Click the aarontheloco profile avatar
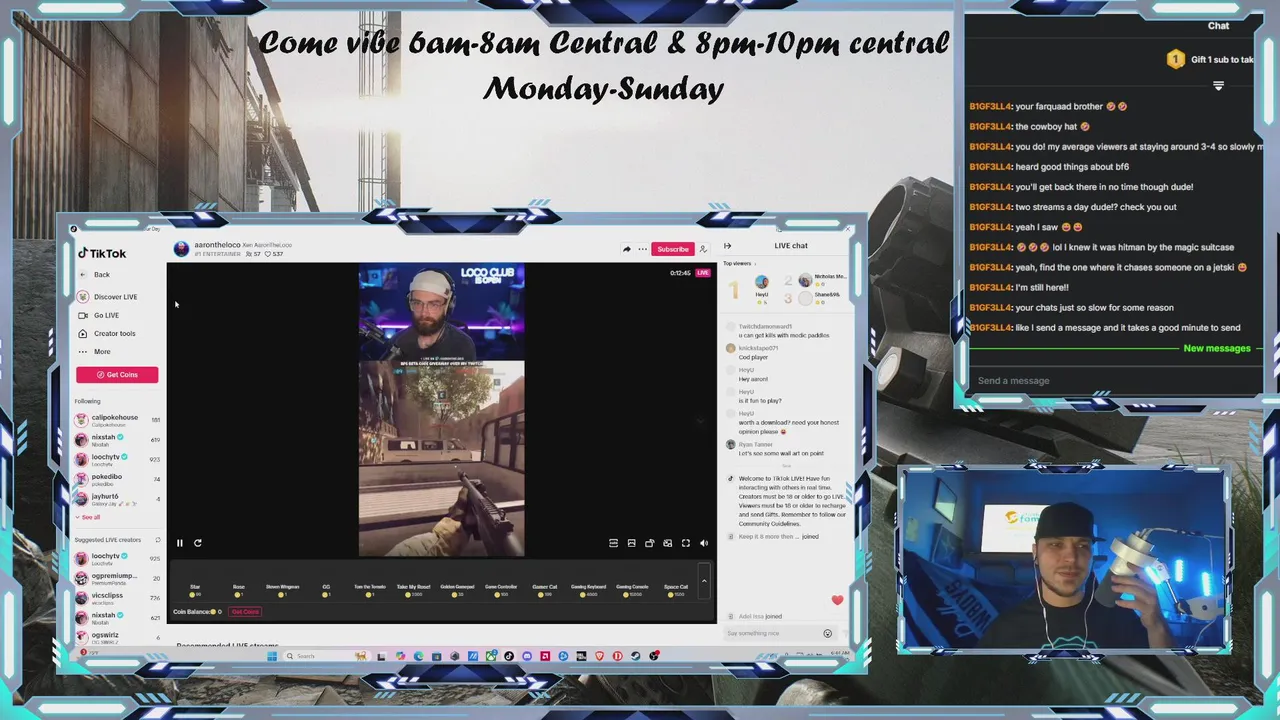The image size is (1280, 720). (181, 249)
